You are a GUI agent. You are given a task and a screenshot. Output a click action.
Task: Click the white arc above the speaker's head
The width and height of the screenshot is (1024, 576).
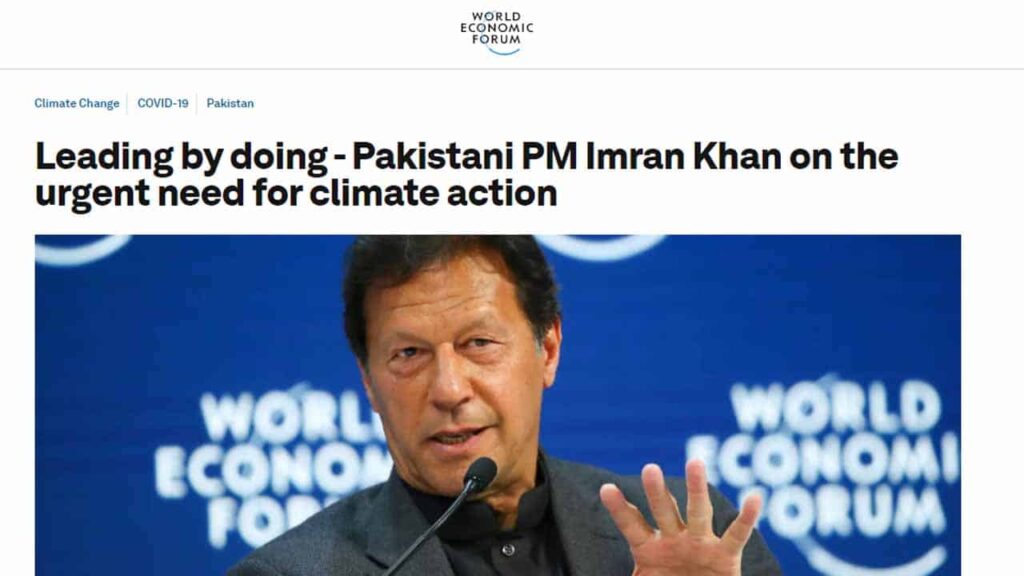601,246
